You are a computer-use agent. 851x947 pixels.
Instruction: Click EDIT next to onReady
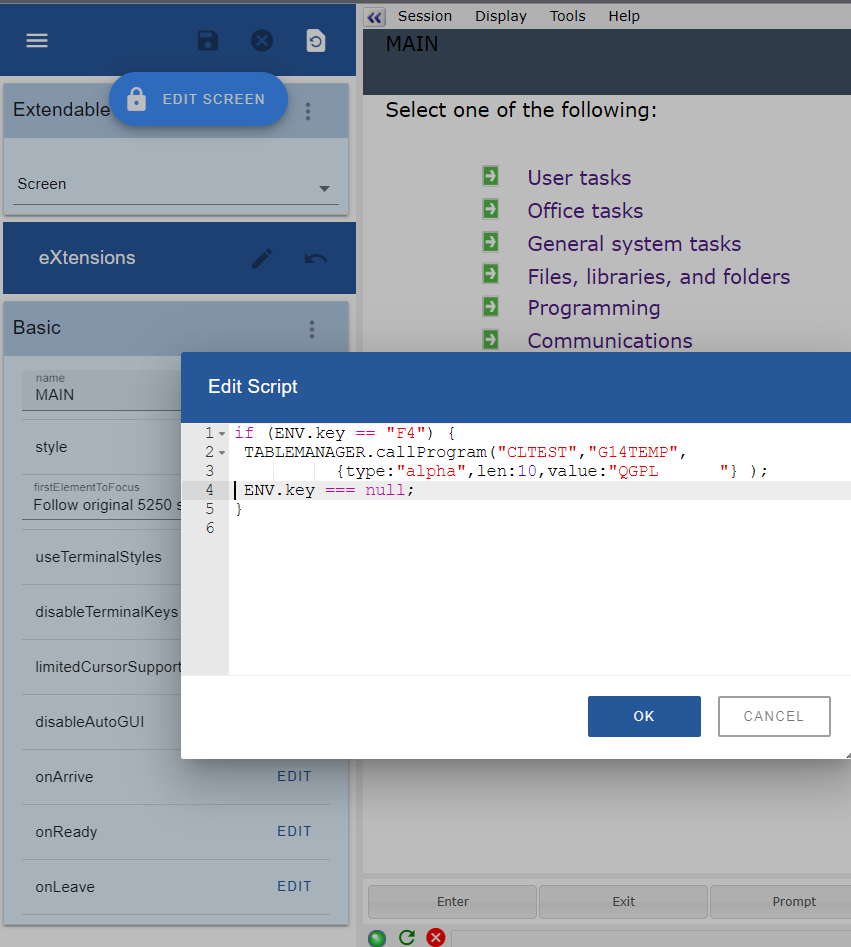(x=294, y=831)
